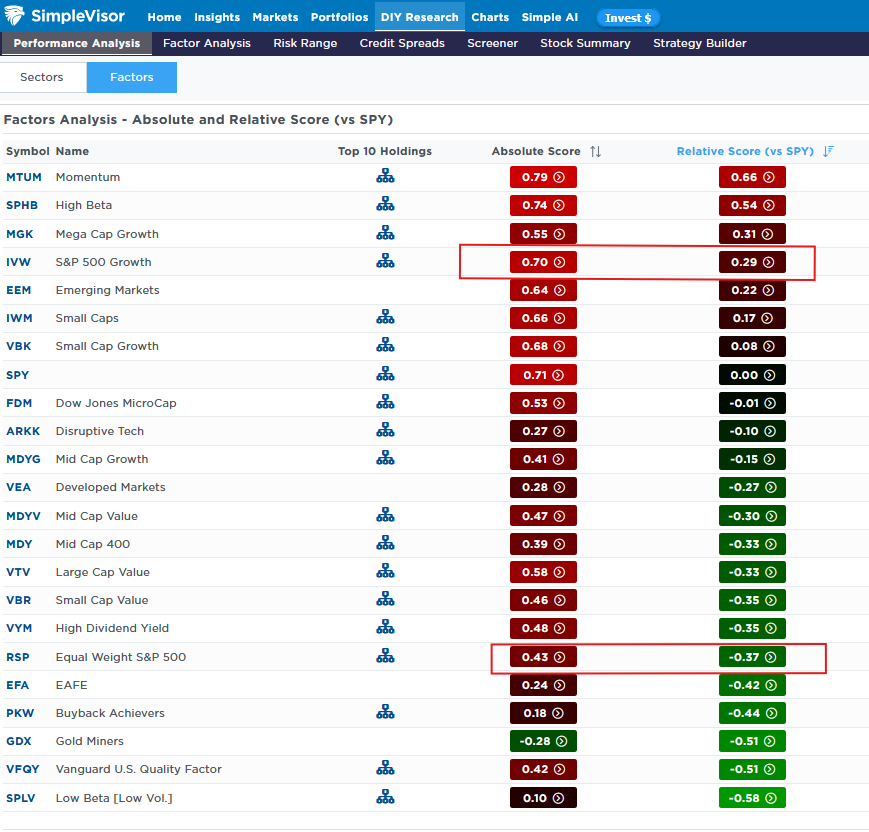The image size is (869, 832).
Task: Sort by the Relative Score descending icon
Action: 828,151
